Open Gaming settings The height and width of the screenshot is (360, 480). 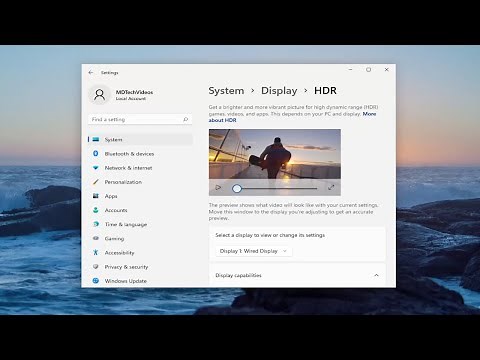(x=140, y=238)
